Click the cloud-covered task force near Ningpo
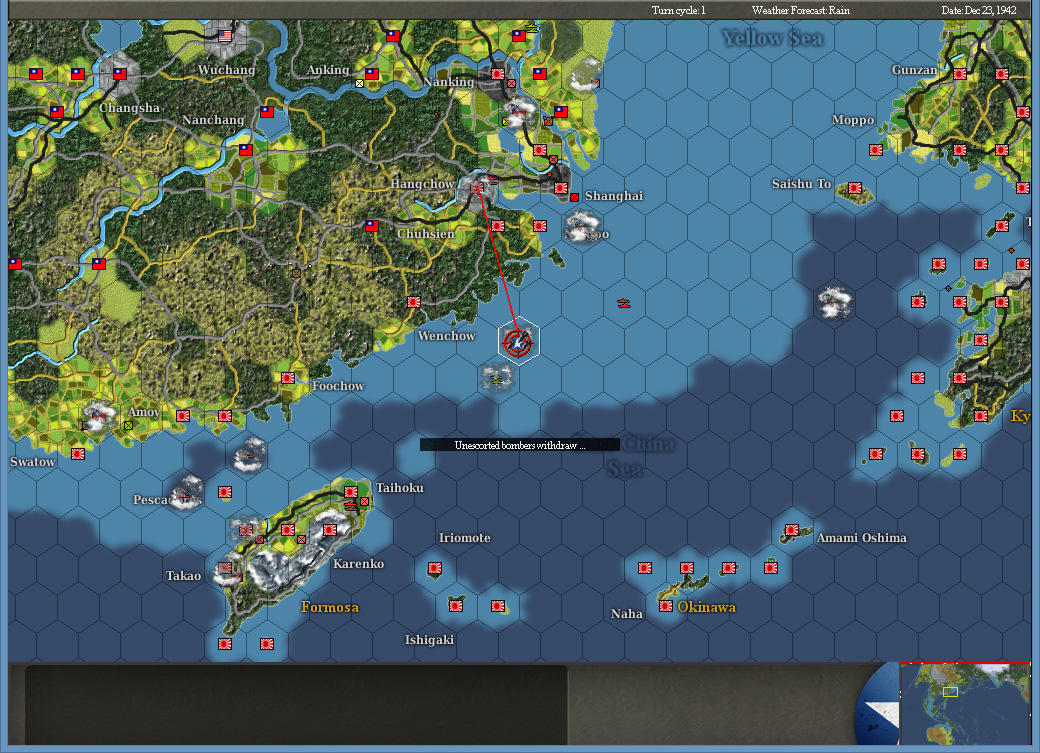Screen dimensions: 1040x753 582,226
